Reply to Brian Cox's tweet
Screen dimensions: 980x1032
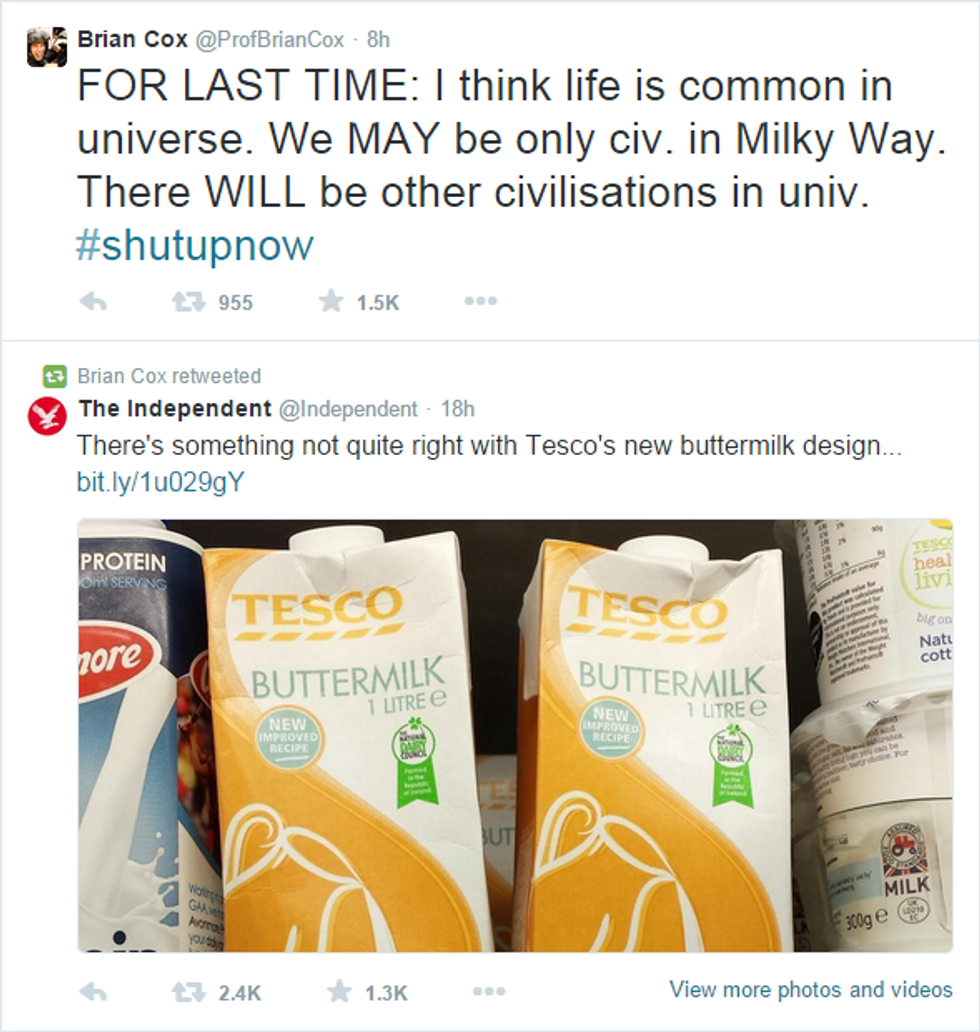click(x=92, y=302)
